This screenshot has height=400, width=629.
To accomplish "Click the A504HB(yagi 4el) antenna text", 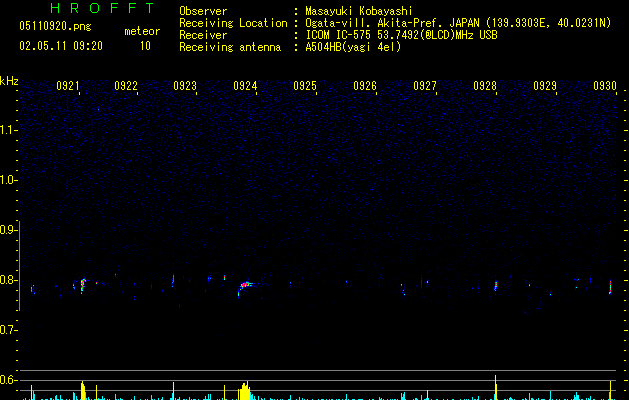I will pos(353,47).
